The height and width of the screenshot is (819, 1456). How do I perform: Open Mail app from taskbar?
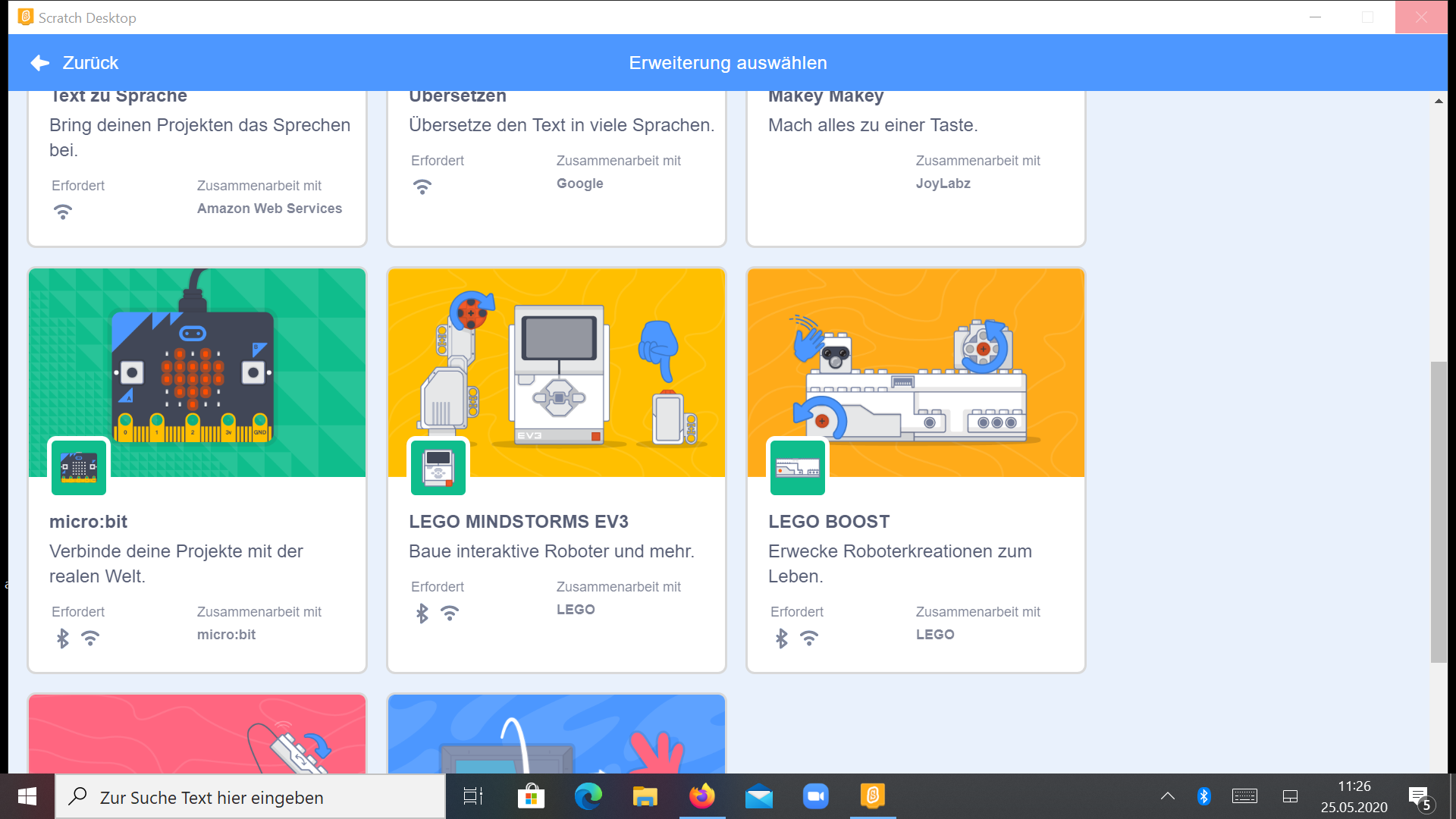point(759,796)
